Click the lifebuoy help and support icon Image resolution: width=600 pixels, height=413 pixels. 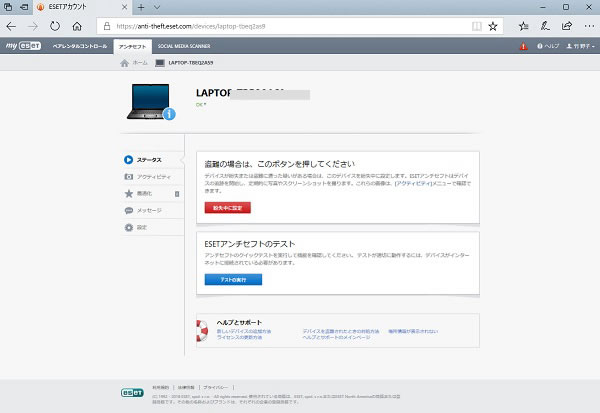202,331
